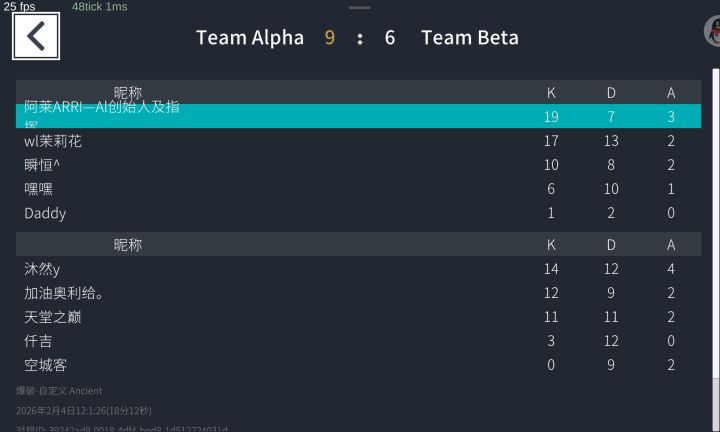
Task: Select the highlighted 阿莱ARRI player row
Action: coord(358,116)
